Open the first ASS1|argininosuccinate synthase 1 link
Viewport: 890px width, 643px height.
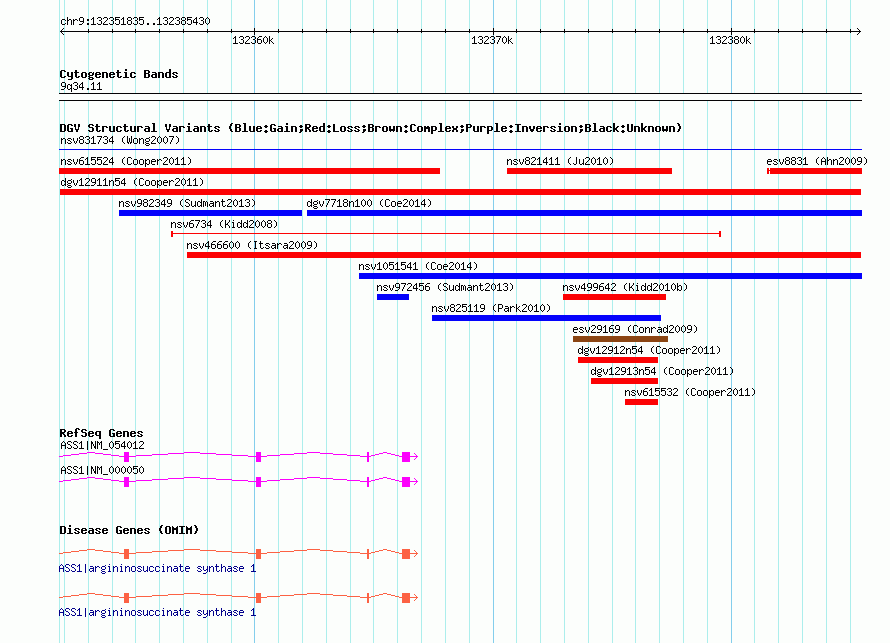(157, 568)
